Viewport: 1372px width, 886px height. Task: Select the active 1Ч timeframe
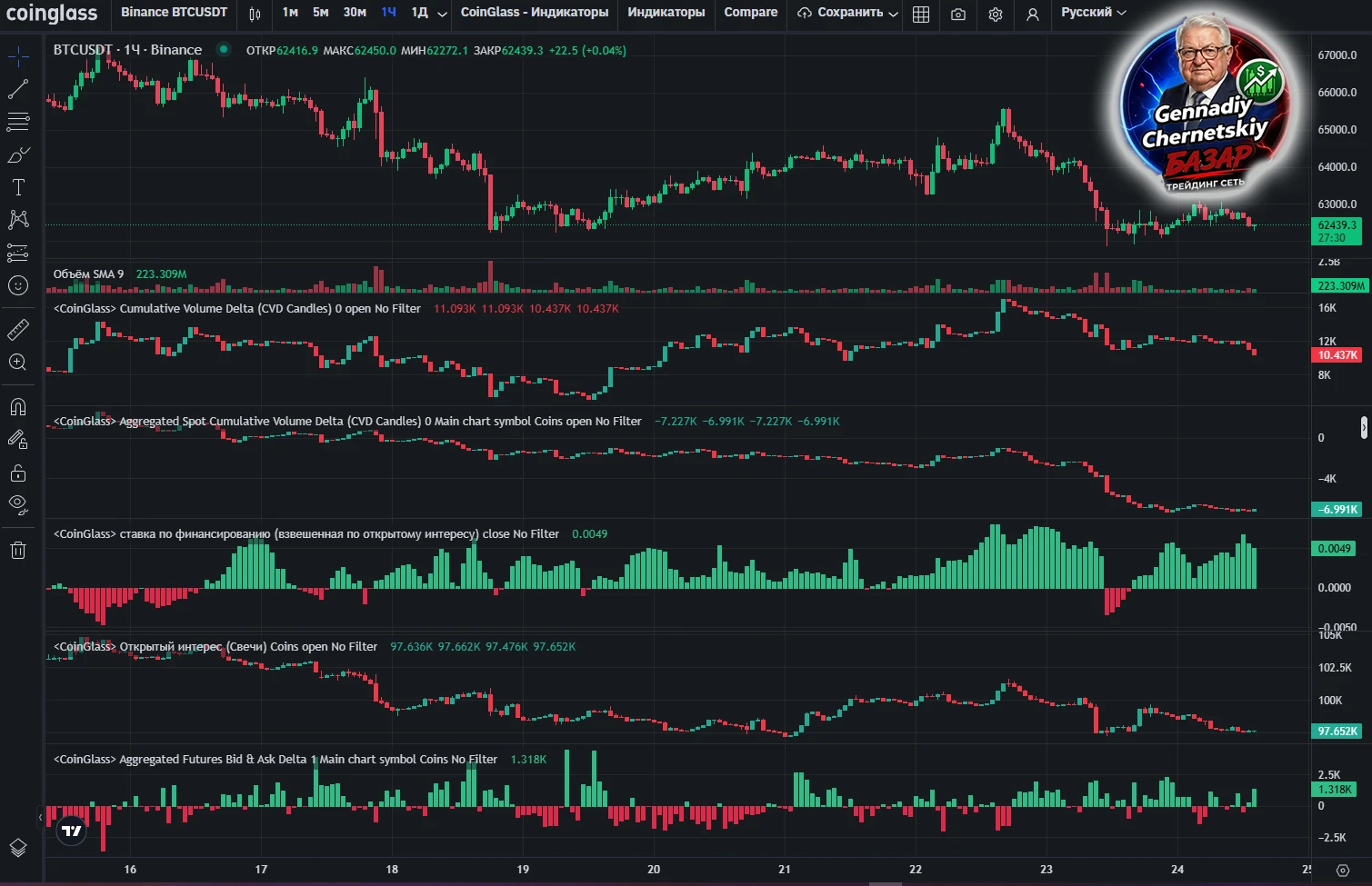coord(388,13)
